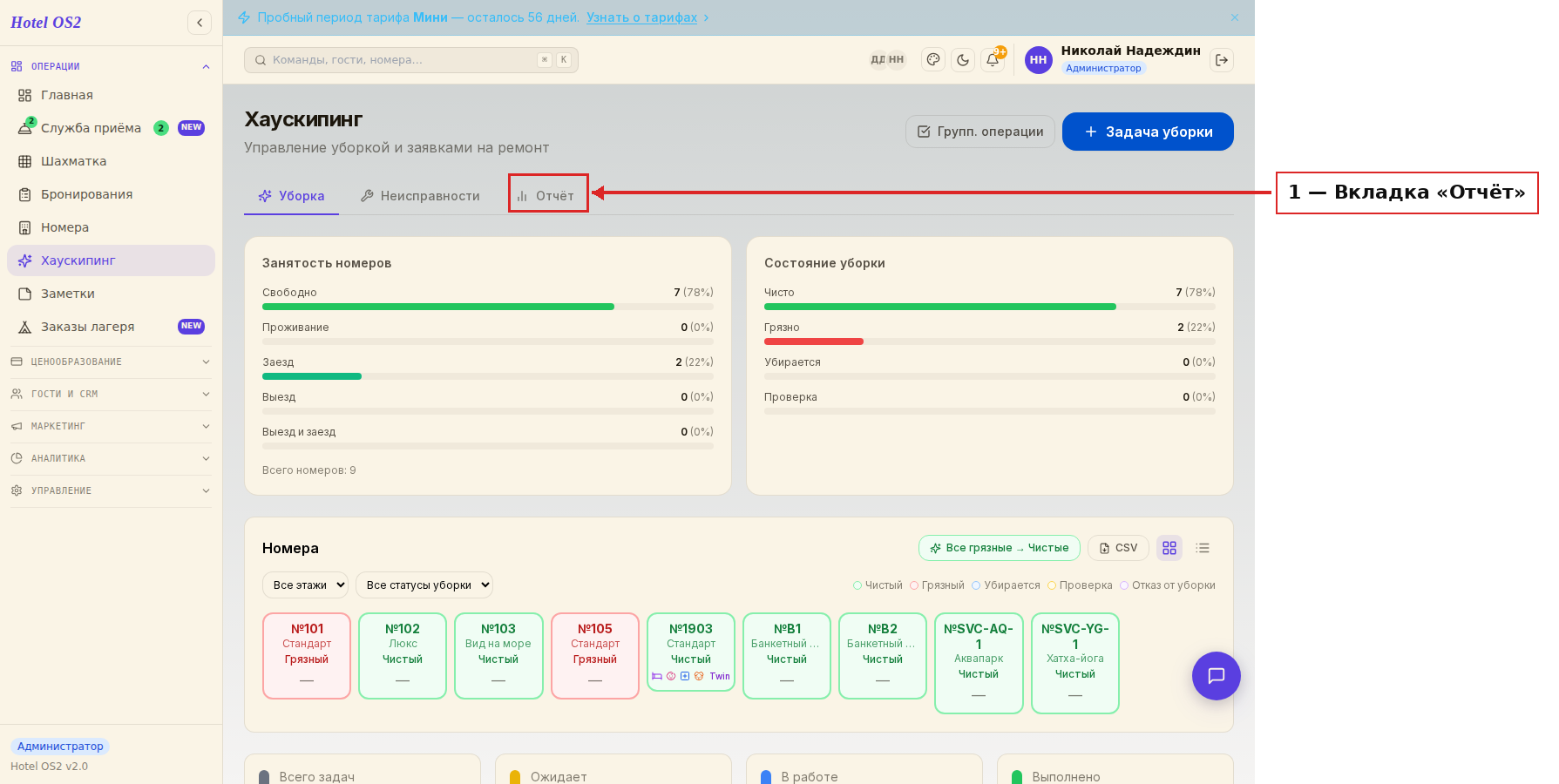This screenshot has width=1559, height=784.
Task: Click the Задача уборки button
Action: tap(1148, 132)
